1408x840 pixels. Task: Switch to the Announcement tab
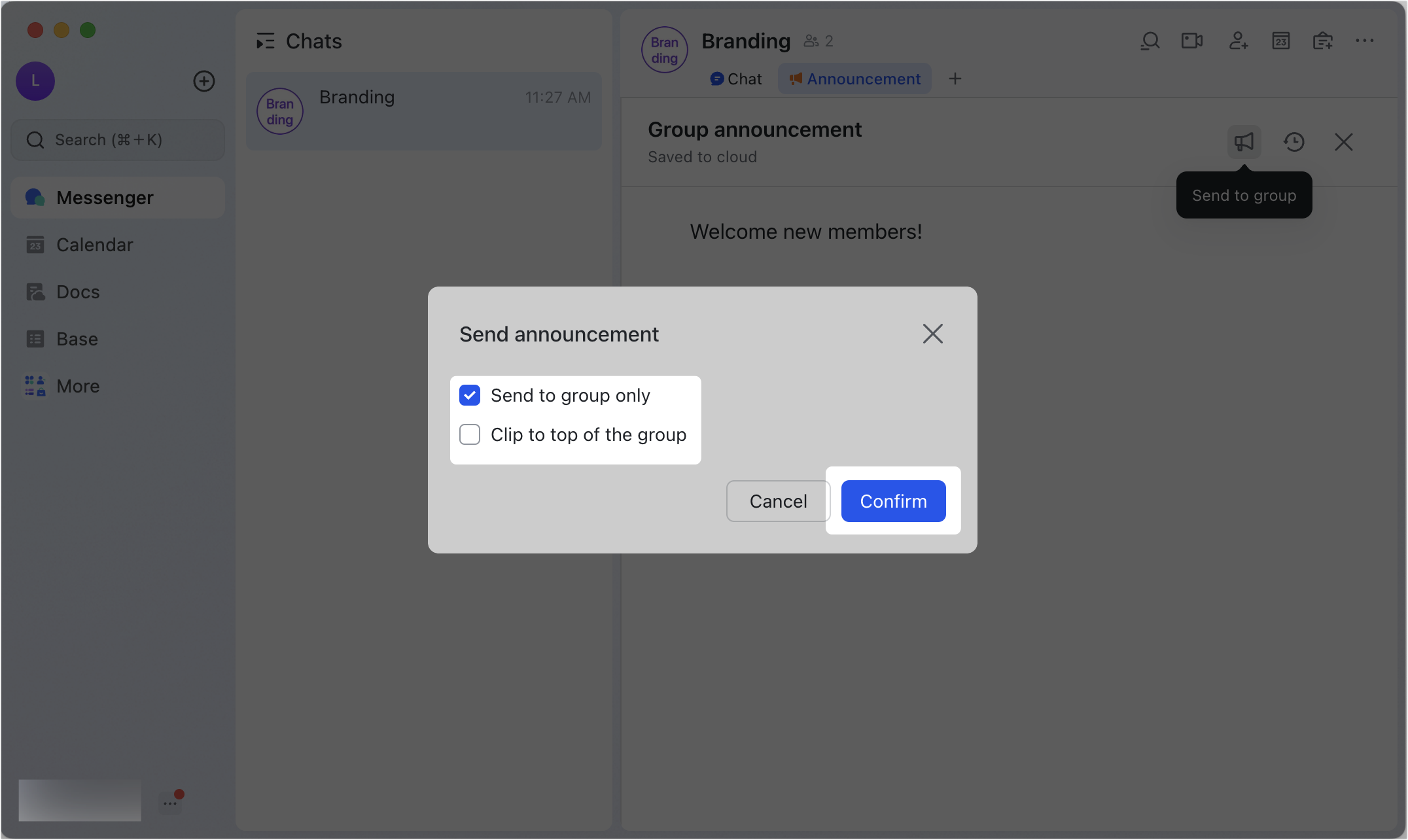pos(854,79)
